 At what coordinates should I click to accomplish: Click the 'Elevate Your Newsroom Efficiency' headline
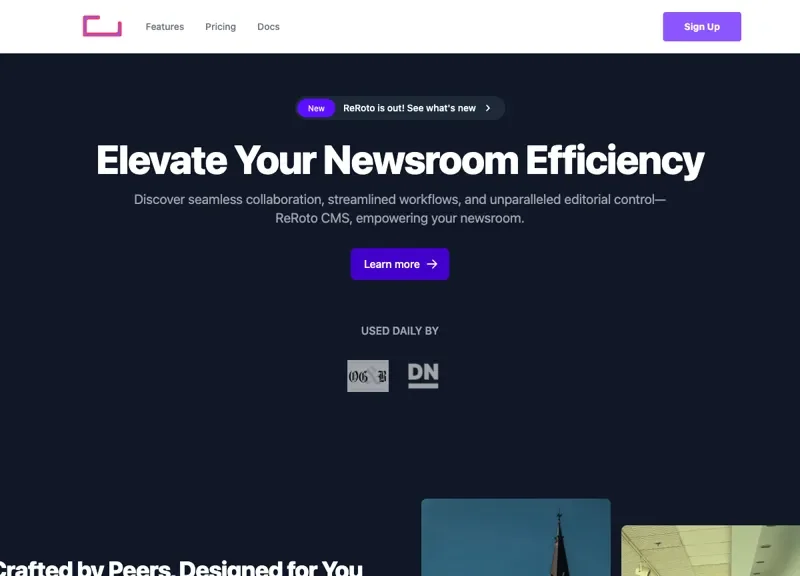coord(400,160)
